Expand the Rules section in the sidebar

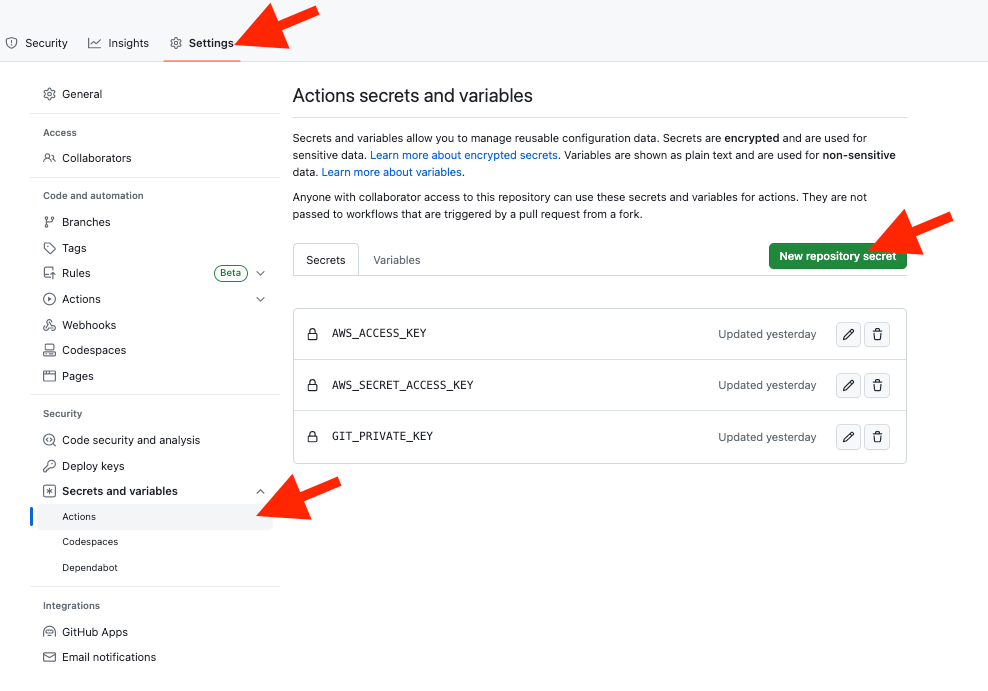[x=260, y=272]
